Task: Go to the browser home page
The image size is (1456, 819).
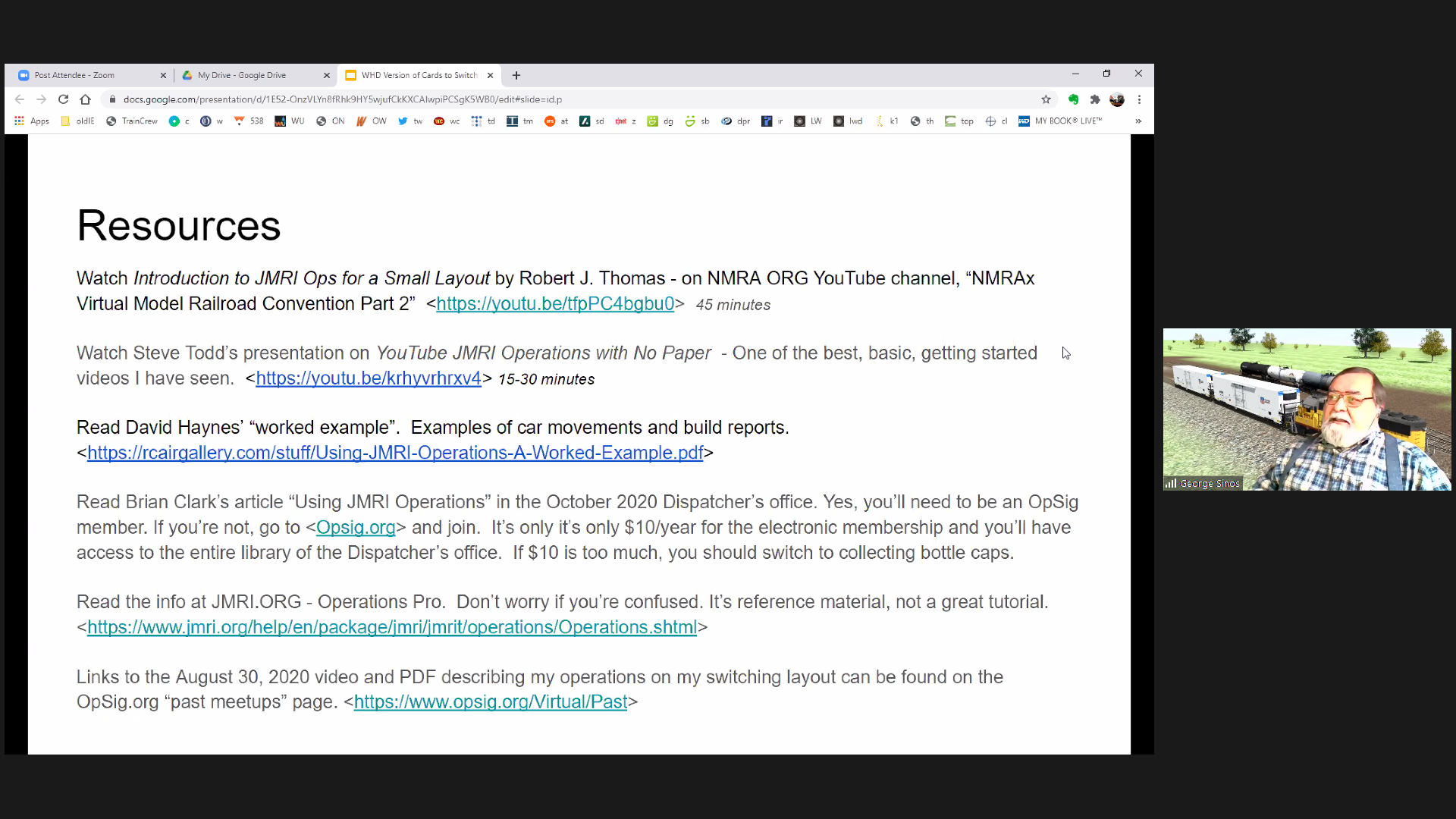Action: [85, 99]
